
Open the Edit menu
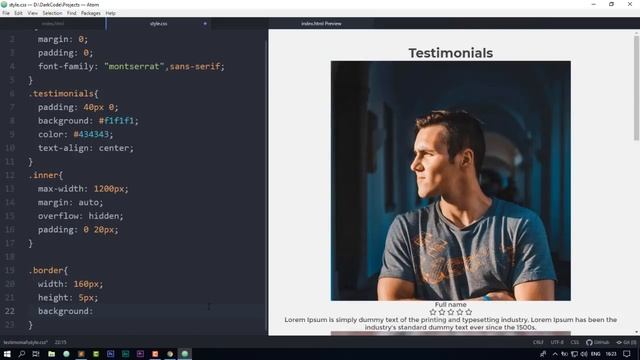pos(18,13)
